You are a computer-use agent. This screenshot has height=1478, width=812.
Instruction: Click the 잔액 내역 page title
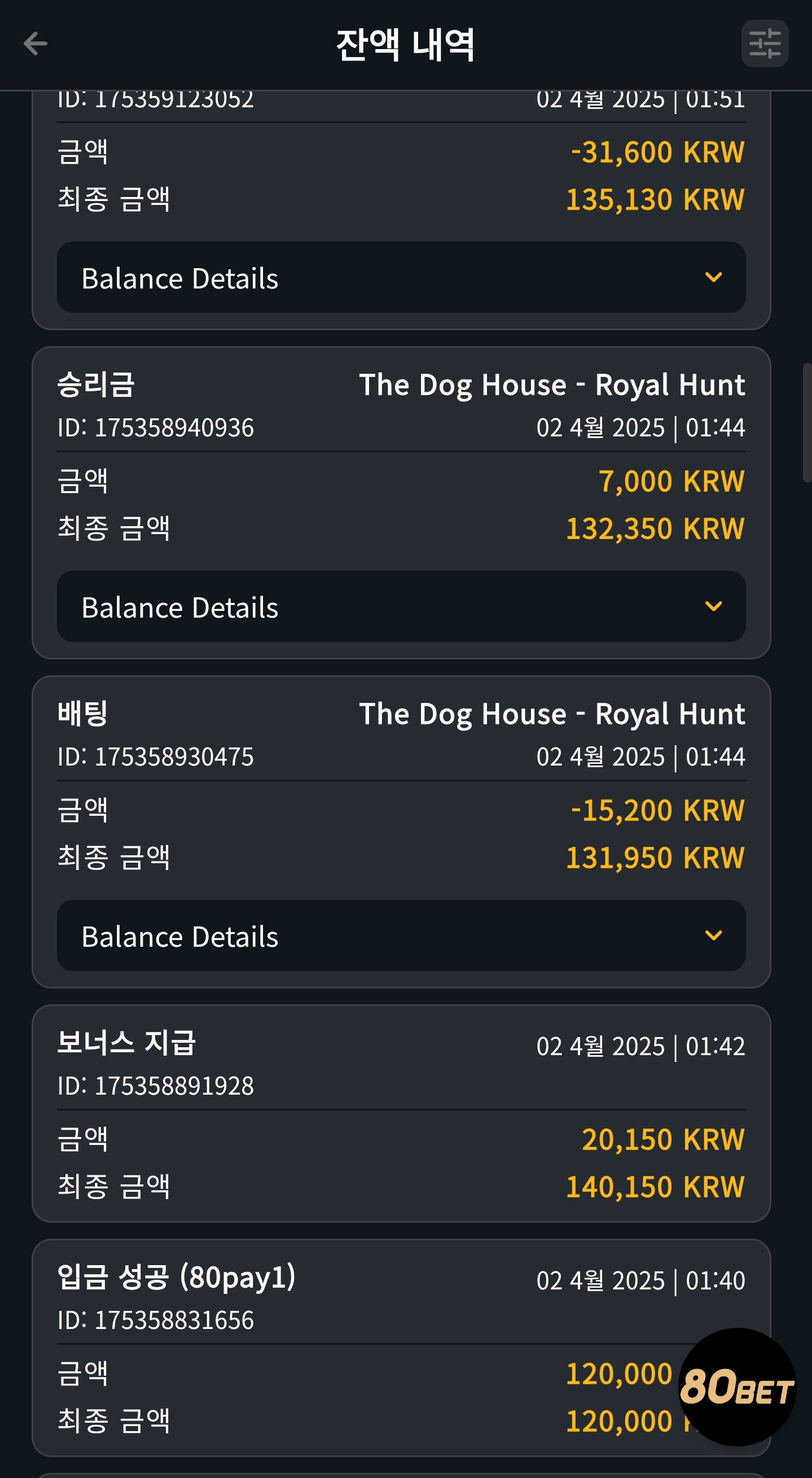(x=405, y=45)
